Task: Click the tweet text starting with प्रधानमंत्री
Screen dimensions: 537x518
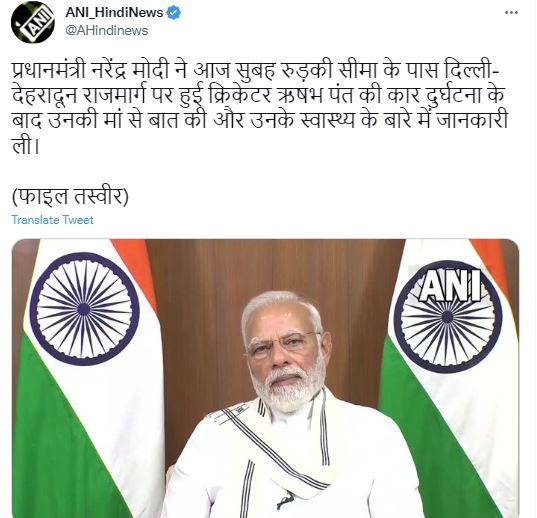Action: coord(260,109)
